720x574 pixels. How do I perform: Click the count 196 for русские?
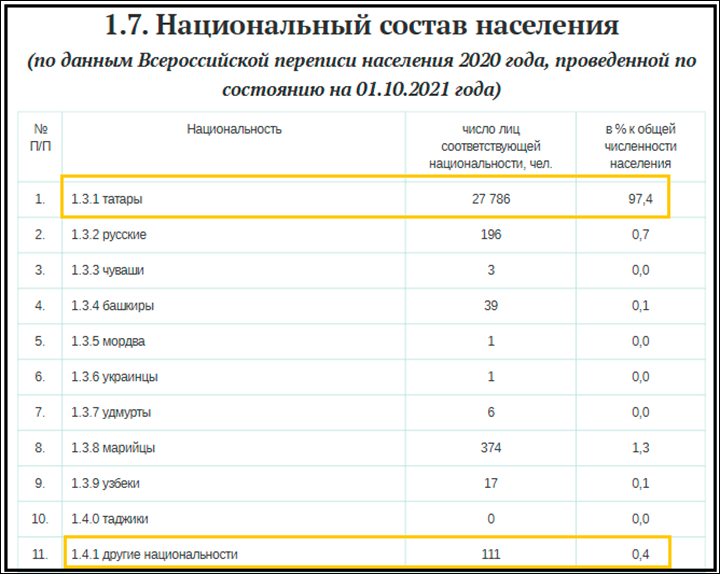pyautogui.click(x=490, y=235)
